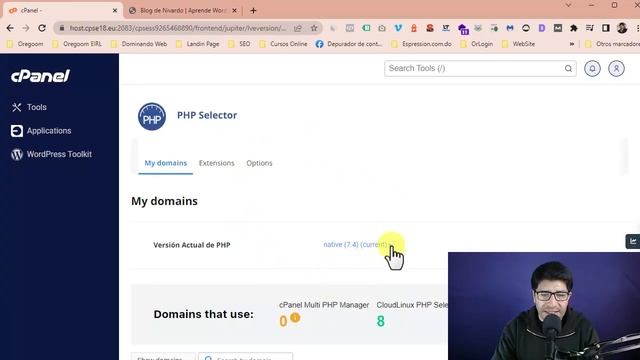Open the WebSite bookmark folder
The height and width of the screenshot is (360, 640).
click(518, 44)
